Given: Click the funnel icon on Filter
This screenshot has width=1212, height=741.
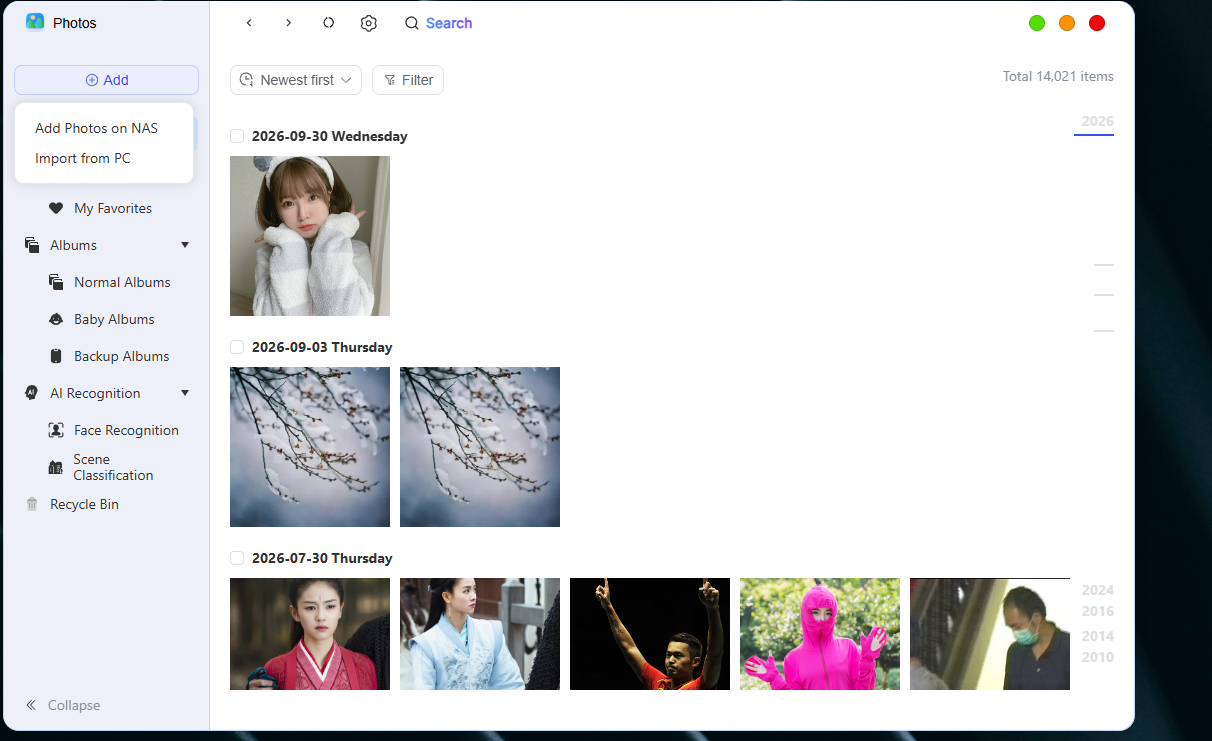Looking at the screenshot, I should (x=390, y=80).
